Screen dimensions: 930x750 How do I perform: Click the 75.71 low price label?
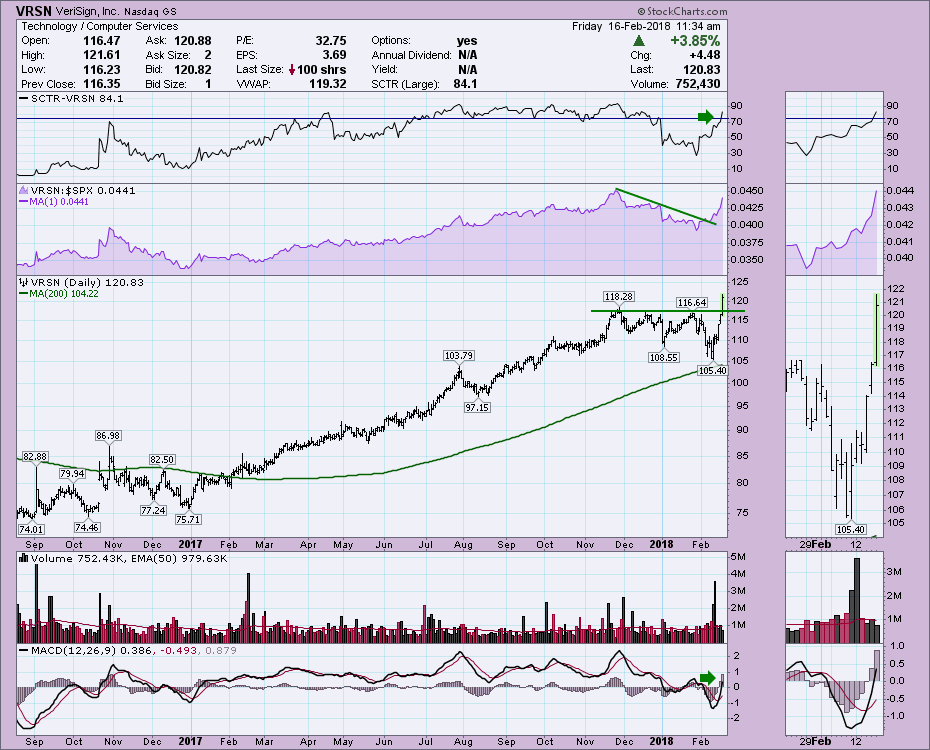pyautogui.click(x=188, y=519)
